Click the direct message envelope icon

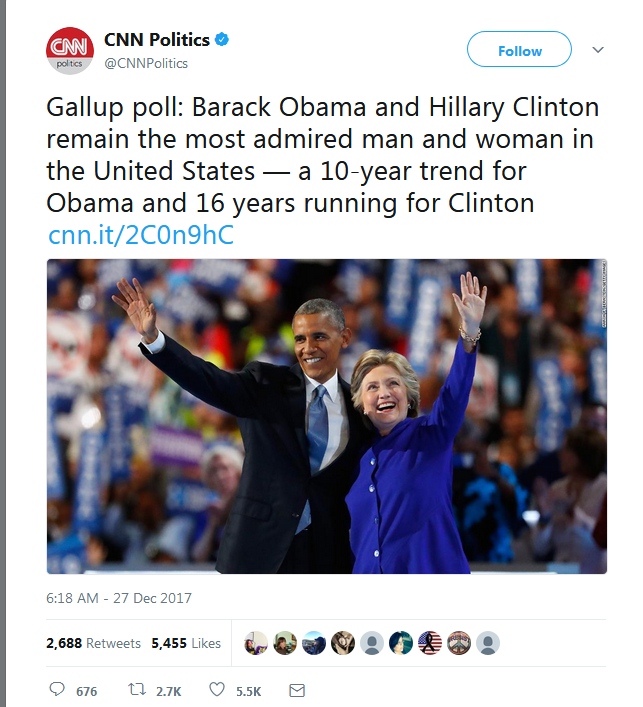coord(296,690)
